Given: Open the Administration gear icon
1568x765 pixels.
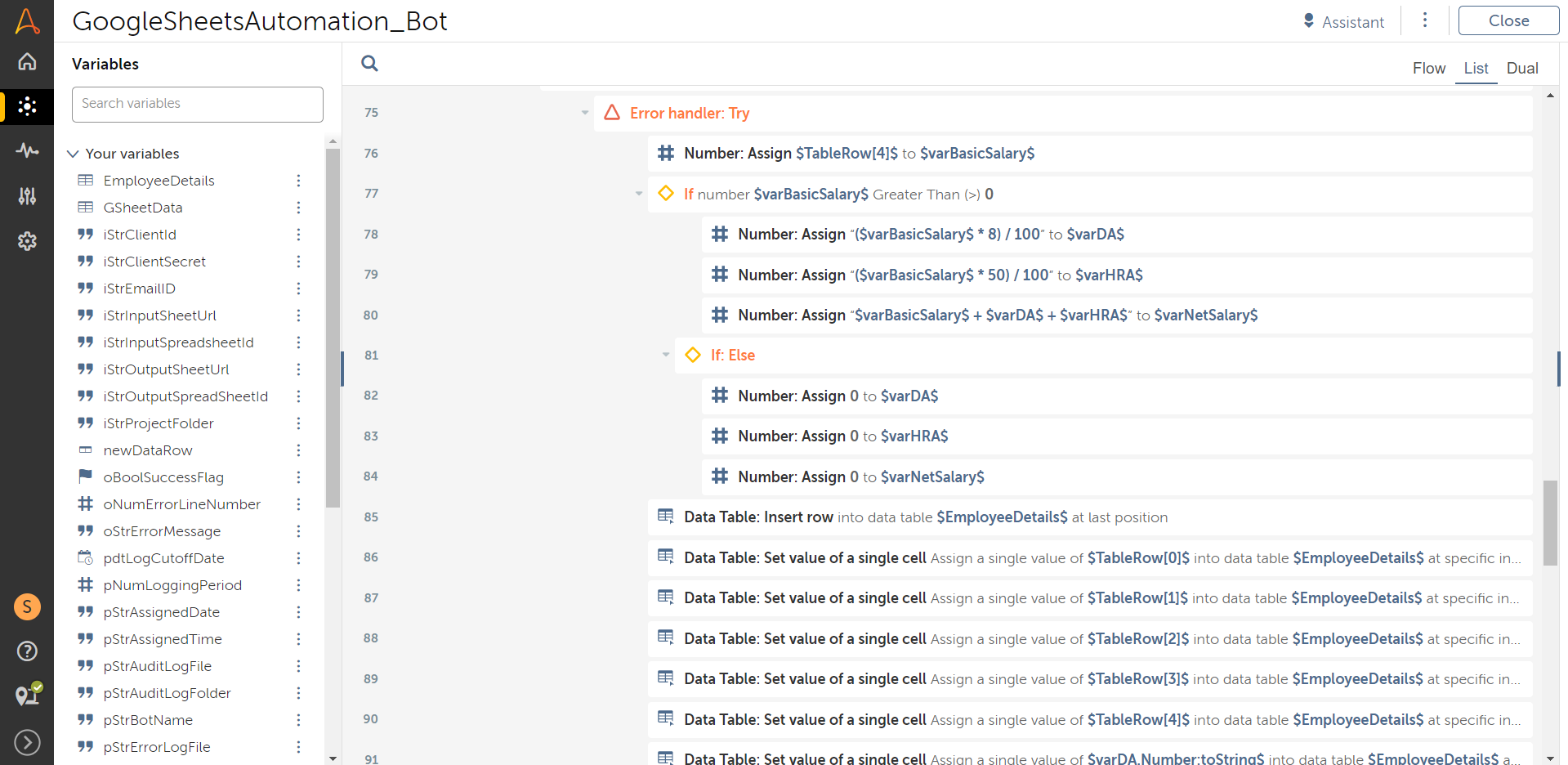Looking at the screenshot, I should (x=27, y=241).
